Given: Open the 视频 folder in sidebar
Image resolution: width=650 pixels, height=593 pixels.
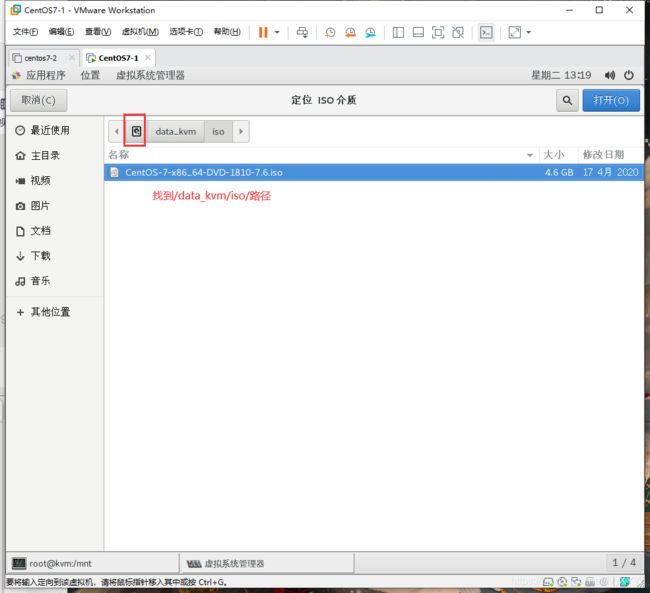Looking at the screenshot, I should coord(54,181).
